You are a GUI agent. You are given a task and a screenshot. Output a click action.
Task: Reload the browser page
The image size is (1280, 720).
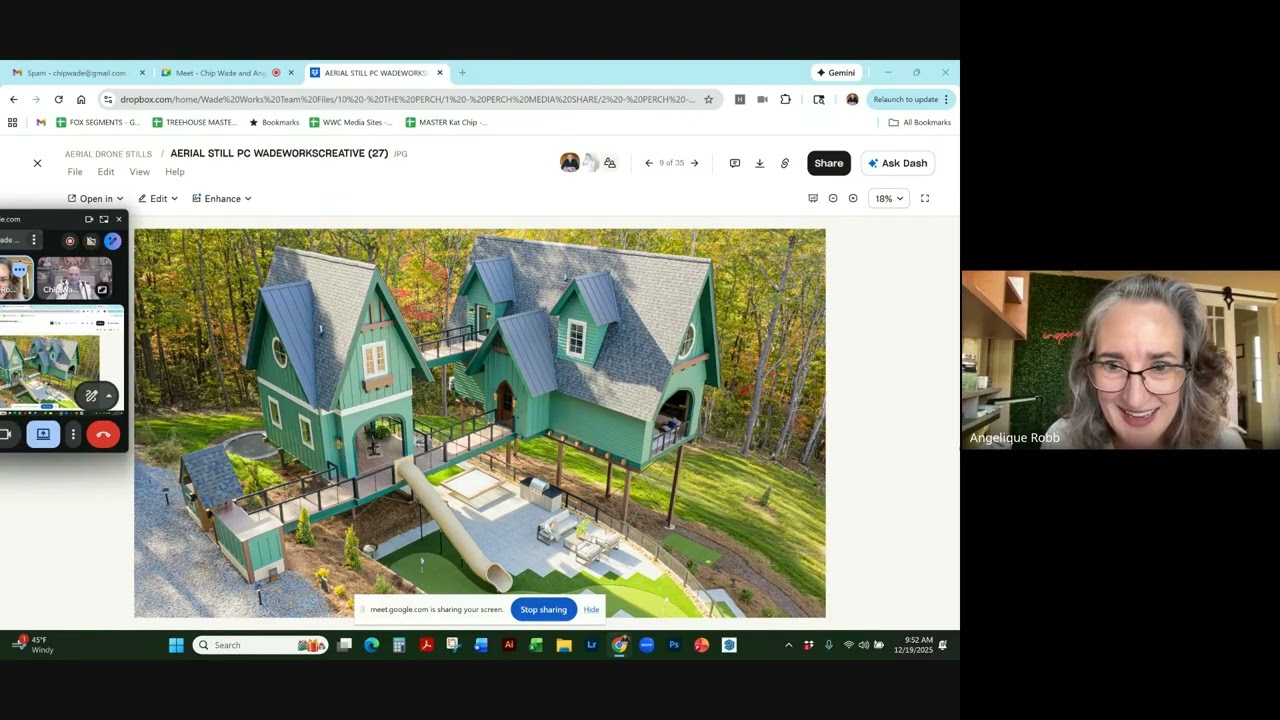[58, 99]
